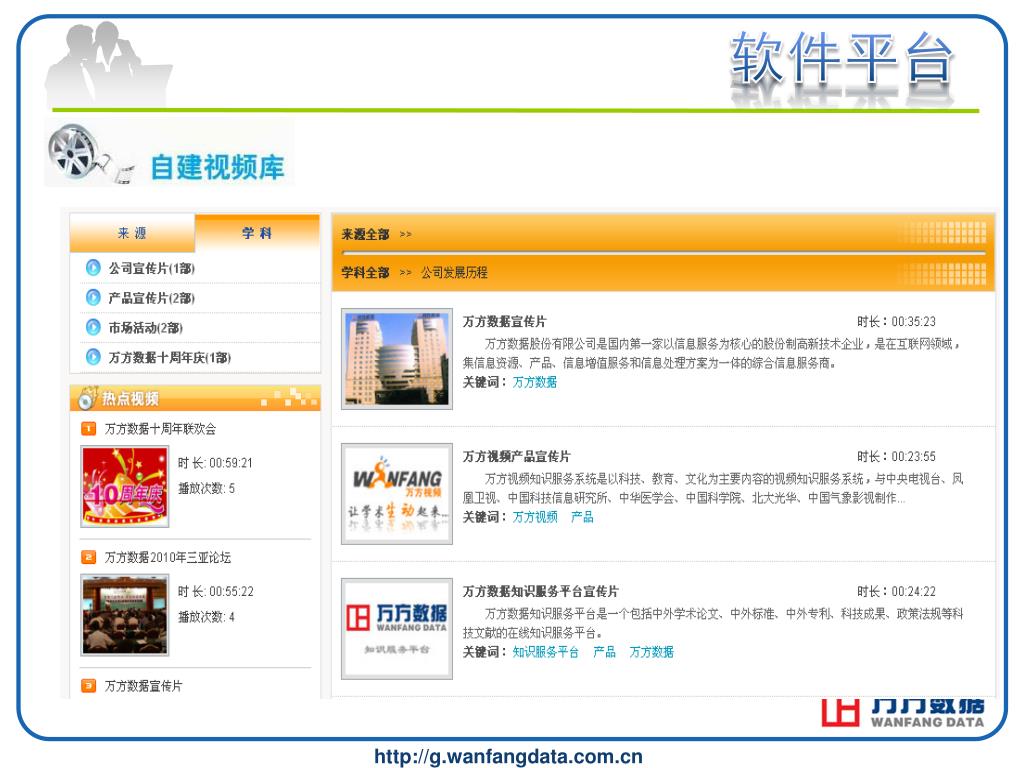Expand the >> arrow after 学科全部
The image size is (1024, 768).
pyautogui.click(x=406, y=272)
